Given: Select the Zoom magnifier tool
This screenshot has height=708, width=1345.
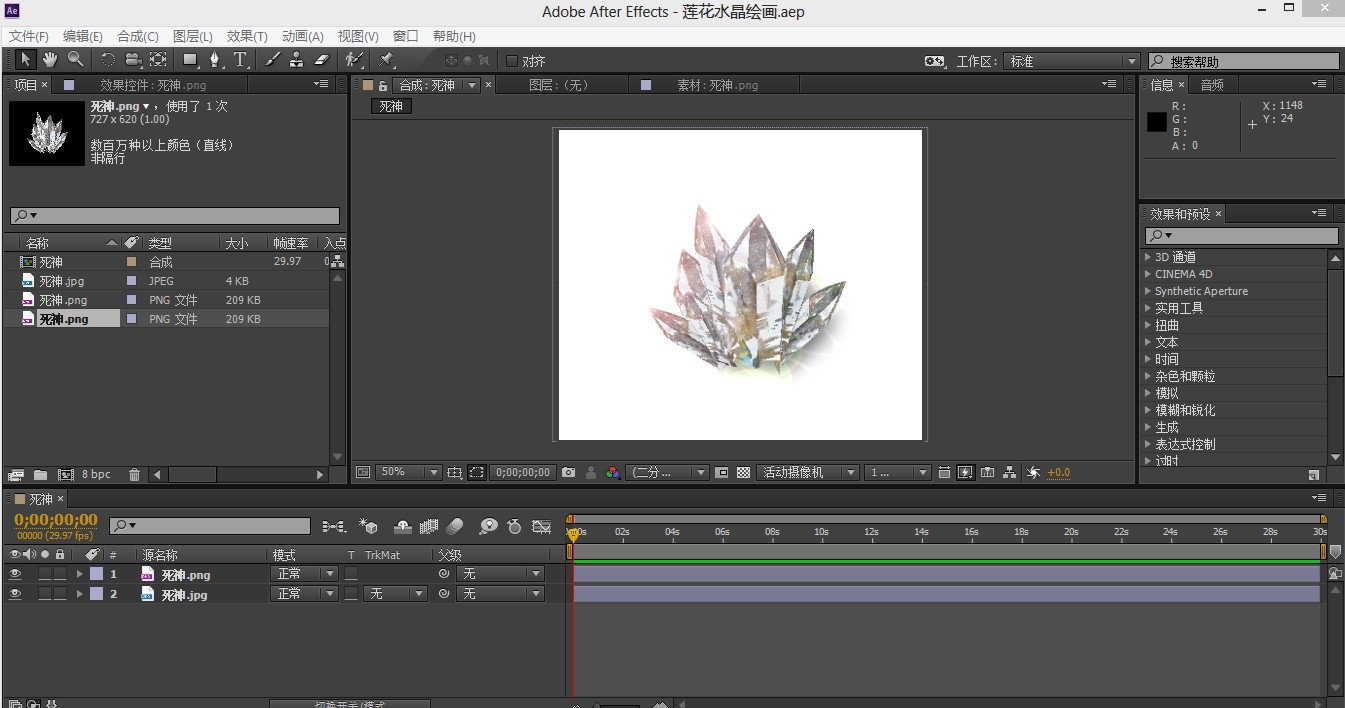Looking at the screenshot, I should (75, 60).
